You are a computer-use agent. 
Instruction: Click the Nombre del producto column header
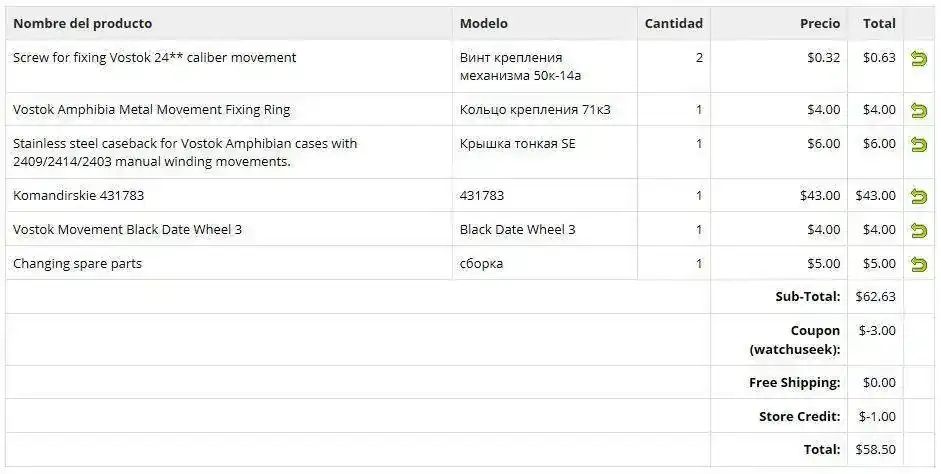point(82,23)
